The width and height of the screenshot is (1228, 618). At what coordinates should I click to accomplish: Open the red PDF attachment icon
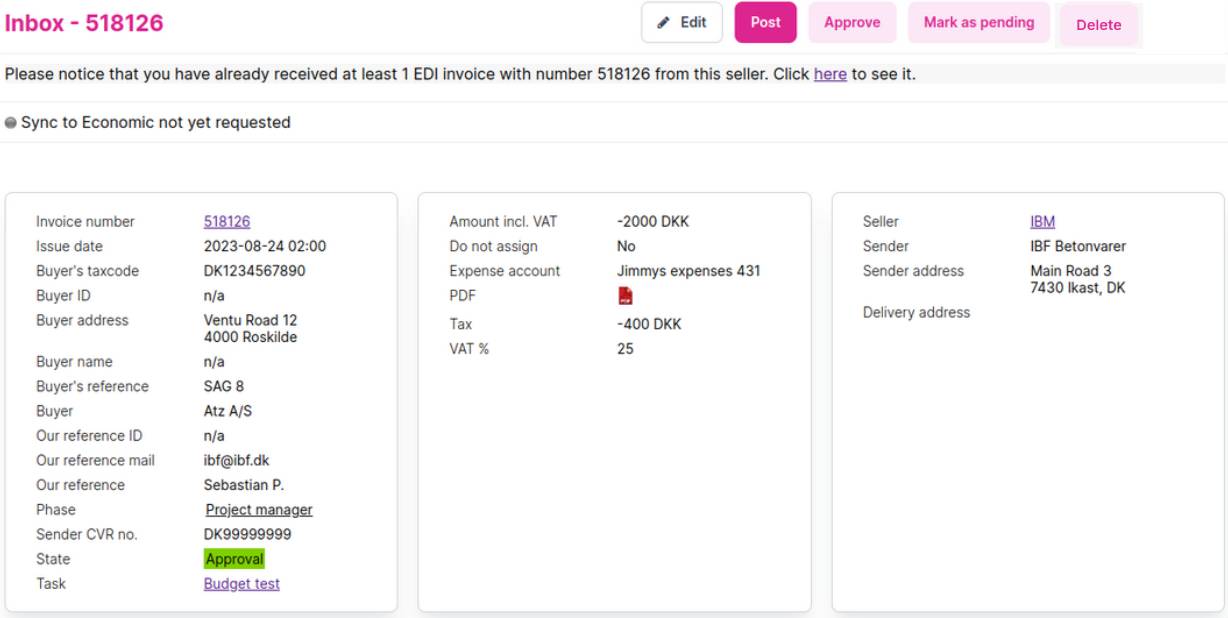point(625,296)
